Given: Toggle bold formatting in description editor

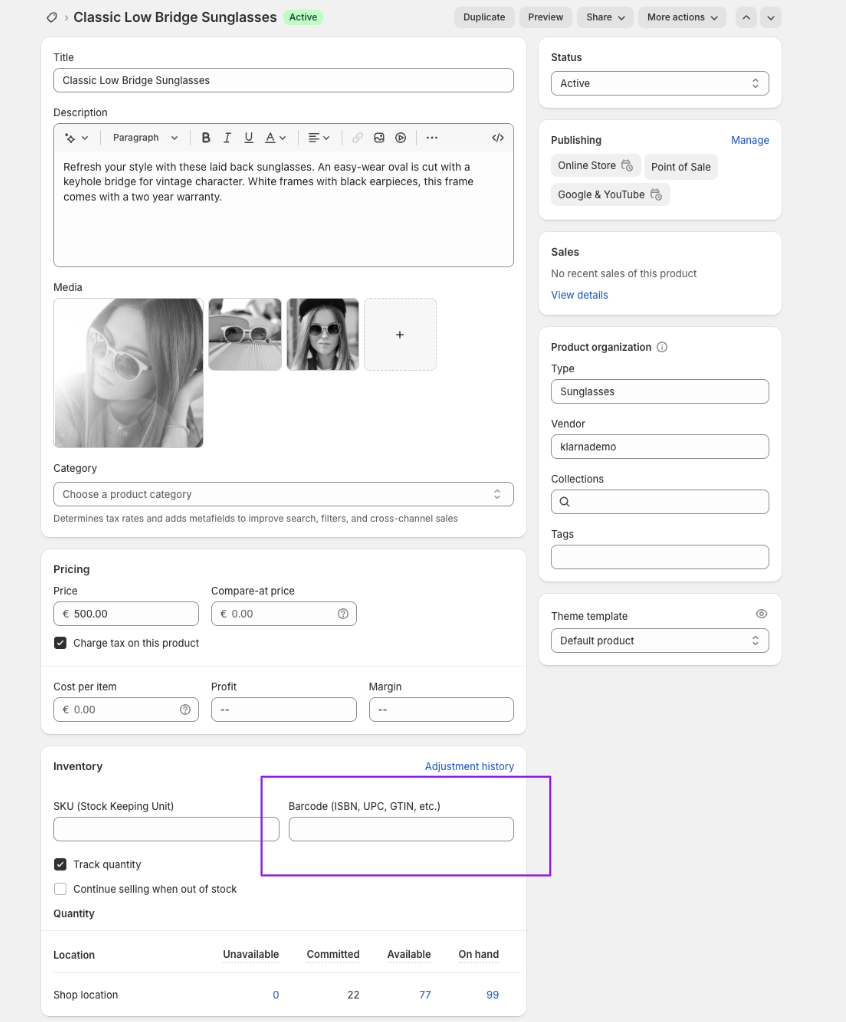Looking at the screenshot, I should click(206, 138).
